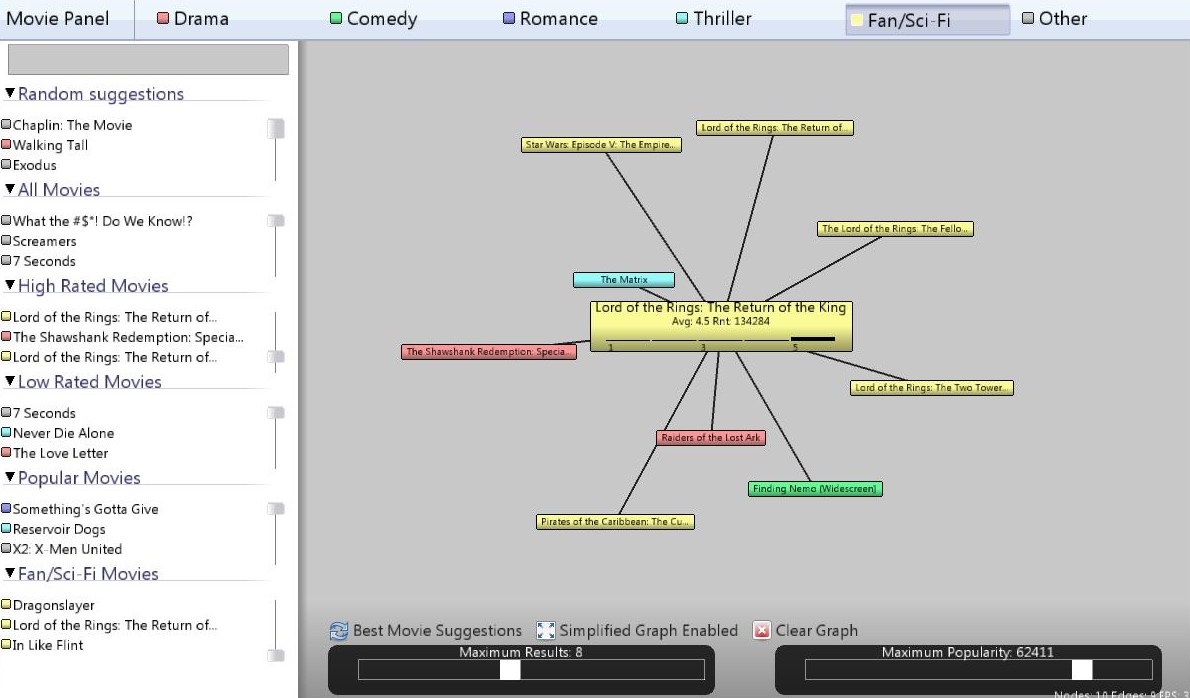The width and height of the screenshot is (1190, 698).
Task: Click The Shawshank Redemption graph node
Action: [489, 352]
